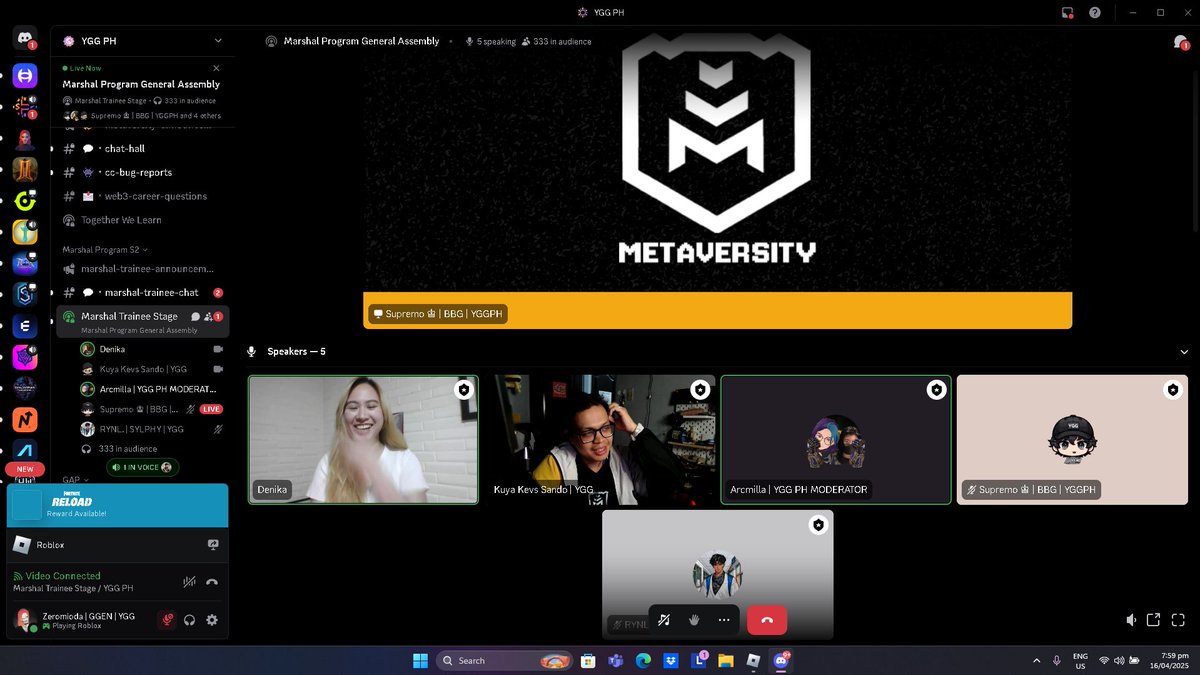Image resolution: width=1200 pixels, height=675 pixels.
Task: Open Zeromioda user profile avatar
Action: point(25,620)
